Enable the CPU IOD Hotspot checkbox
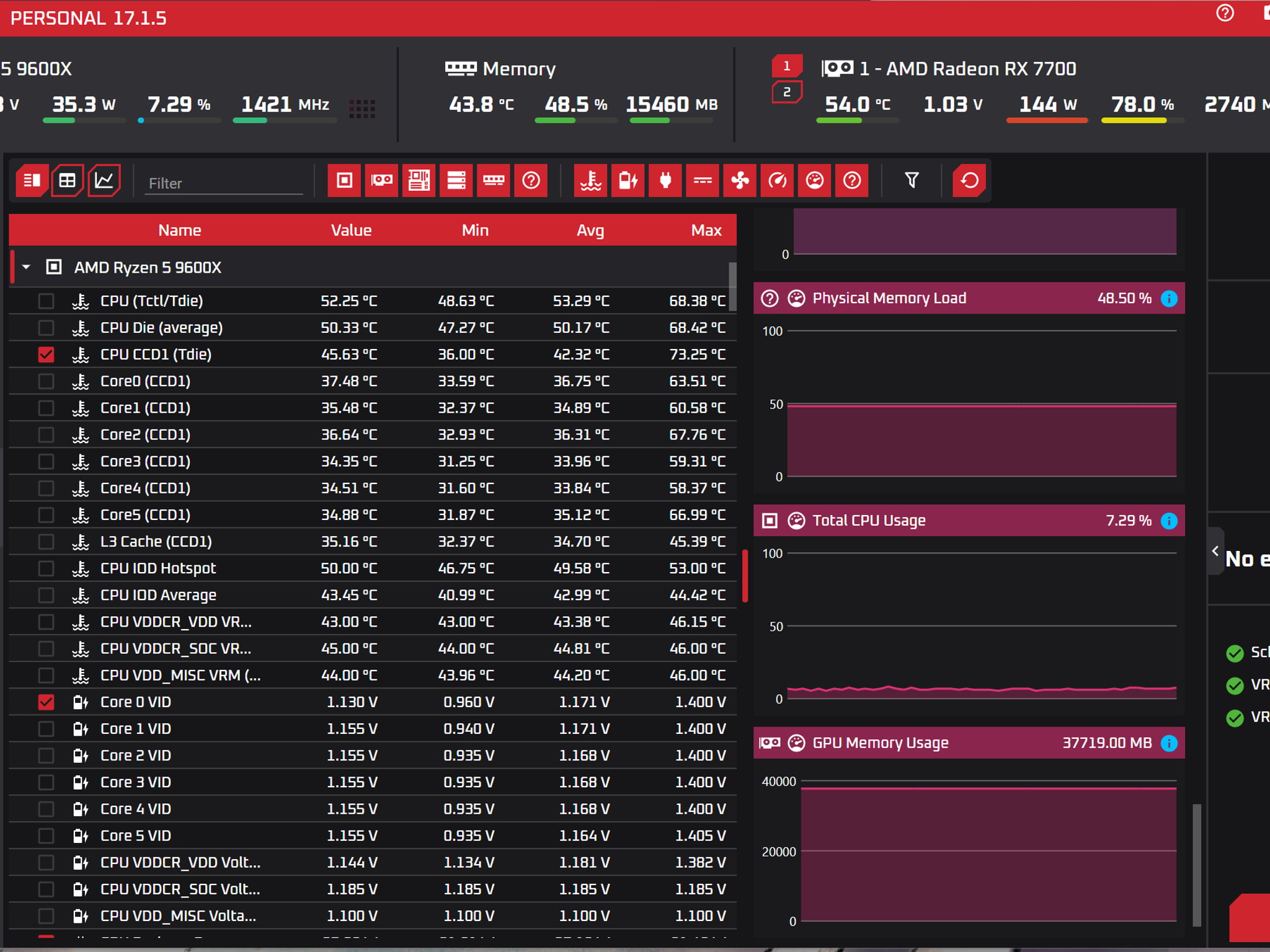Viewport: 1270px width, 952px height. coord(46,568)
